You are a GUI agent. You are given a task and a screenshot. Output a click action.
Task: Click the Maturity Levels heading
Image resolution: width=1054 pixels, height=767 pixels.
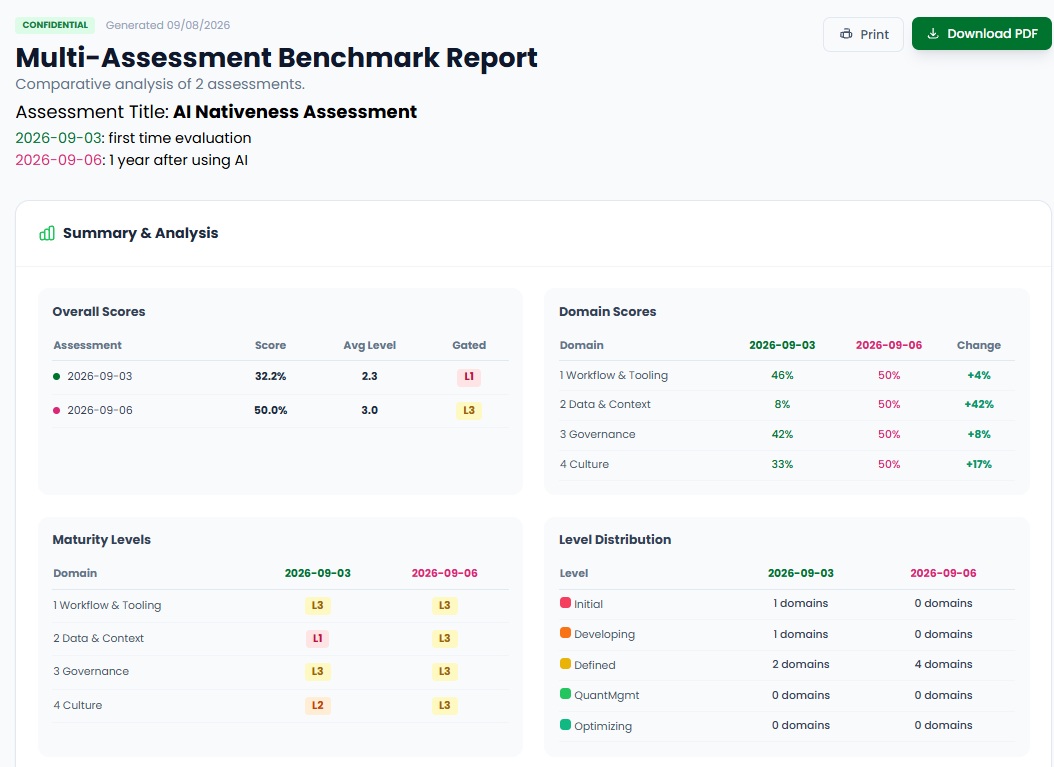coord(102,539)
